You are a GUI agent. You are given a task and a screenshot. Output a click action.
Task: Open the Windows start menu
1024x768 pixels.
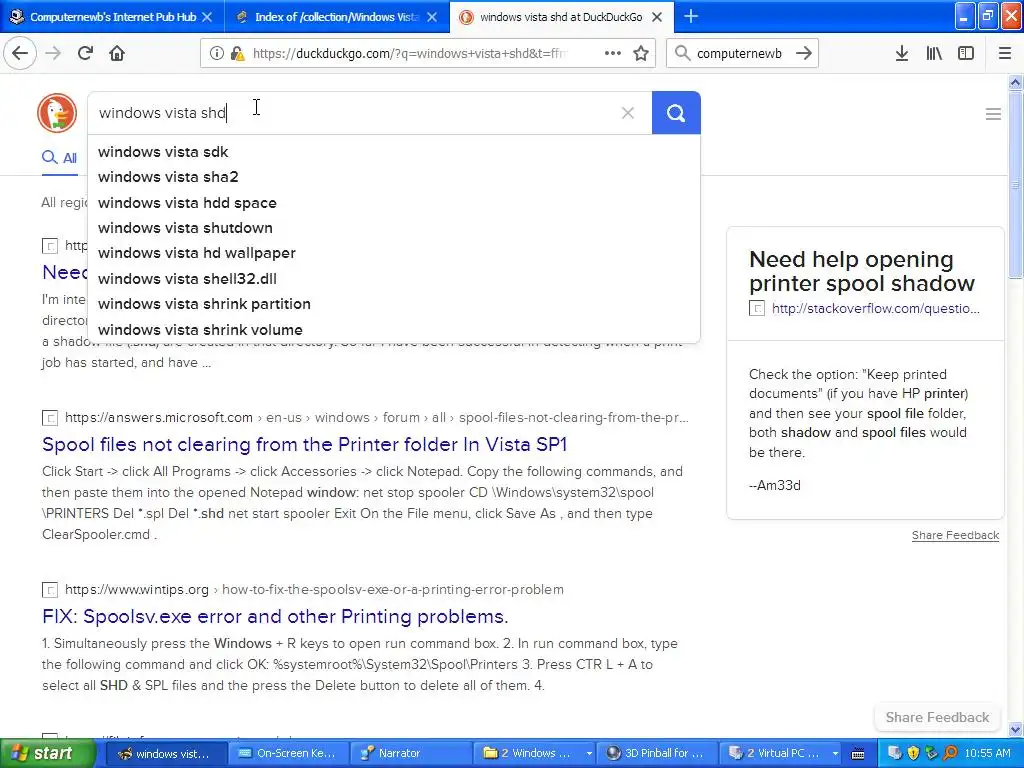point(47,753)
